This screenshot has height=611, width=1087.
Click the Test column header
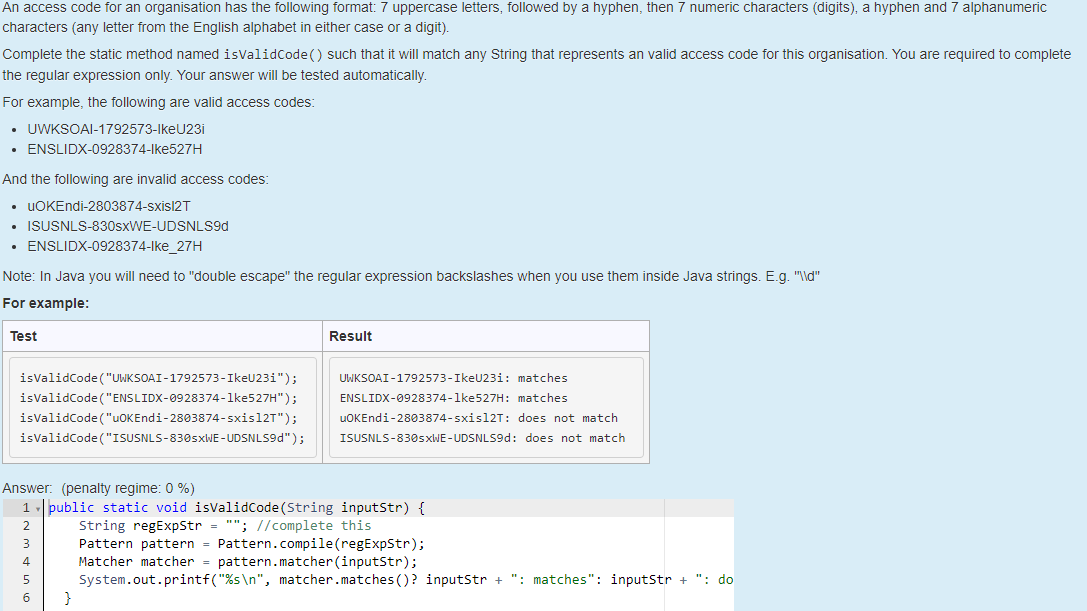[22, 336]
